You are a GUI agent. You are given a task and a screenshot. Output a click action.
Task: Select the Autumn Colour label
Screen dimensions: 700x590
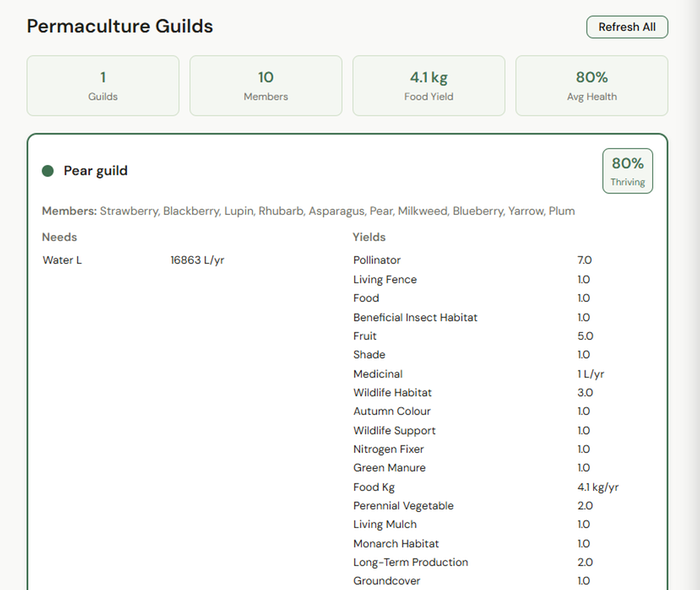point(392,411)
